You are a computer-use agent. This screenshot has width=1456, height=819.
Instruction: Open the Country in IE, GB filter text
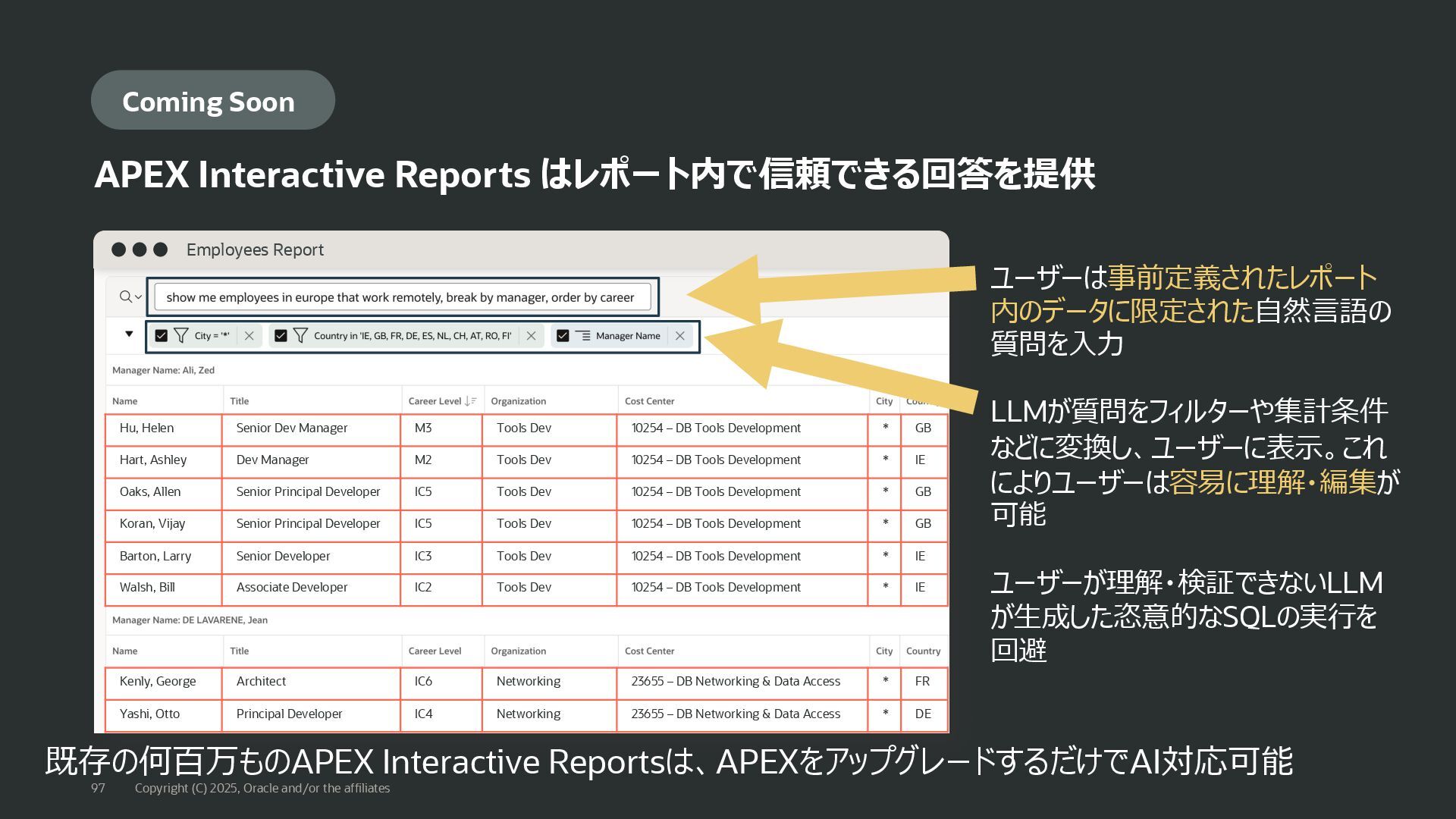pyautogui.click(x=412, y=336)
